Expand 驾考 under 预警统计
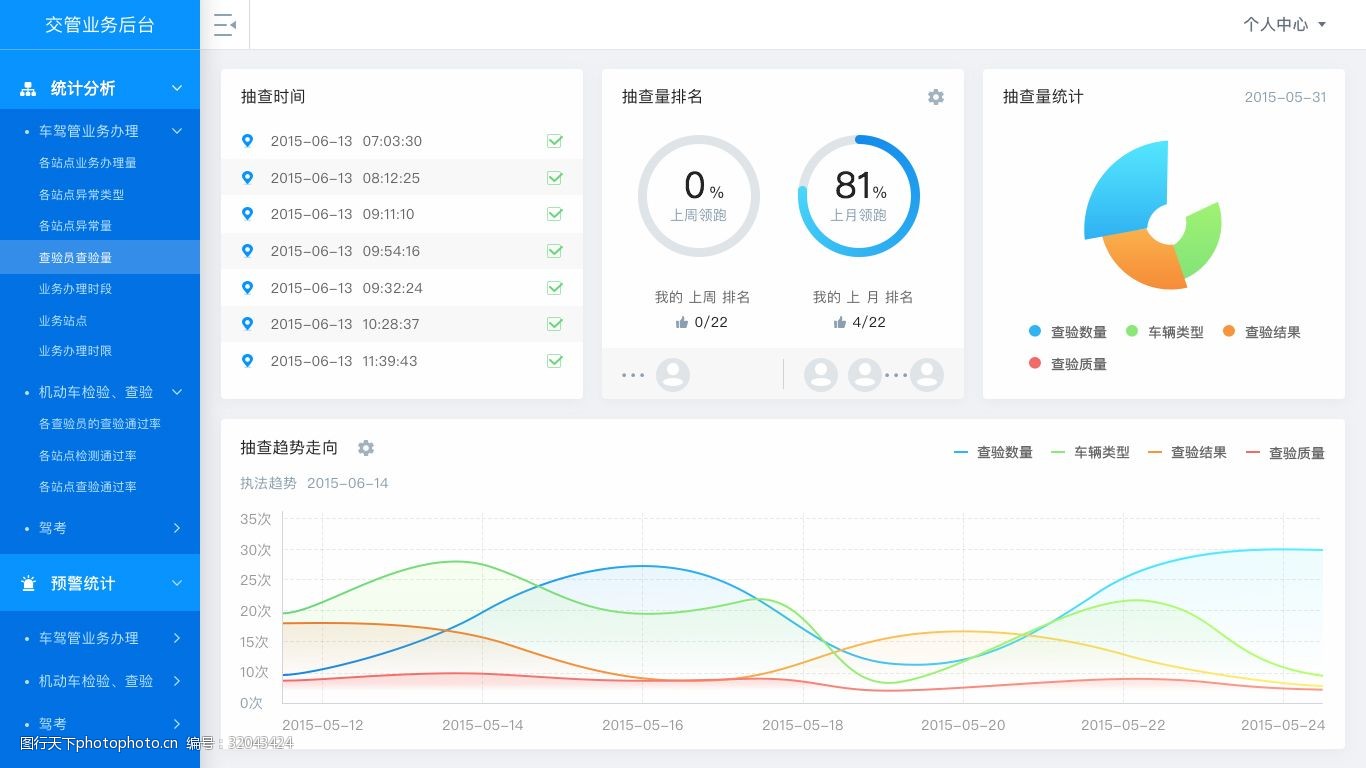The height and width of the screenshot is (768, 1366). (177, 724)
